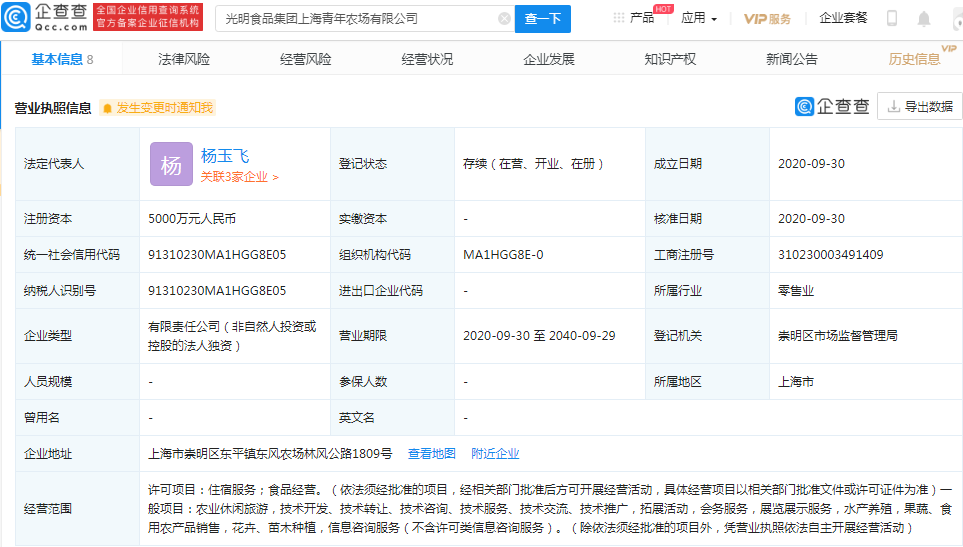Select 登记状态 value 存续（在营、开业、在册）

535,164
